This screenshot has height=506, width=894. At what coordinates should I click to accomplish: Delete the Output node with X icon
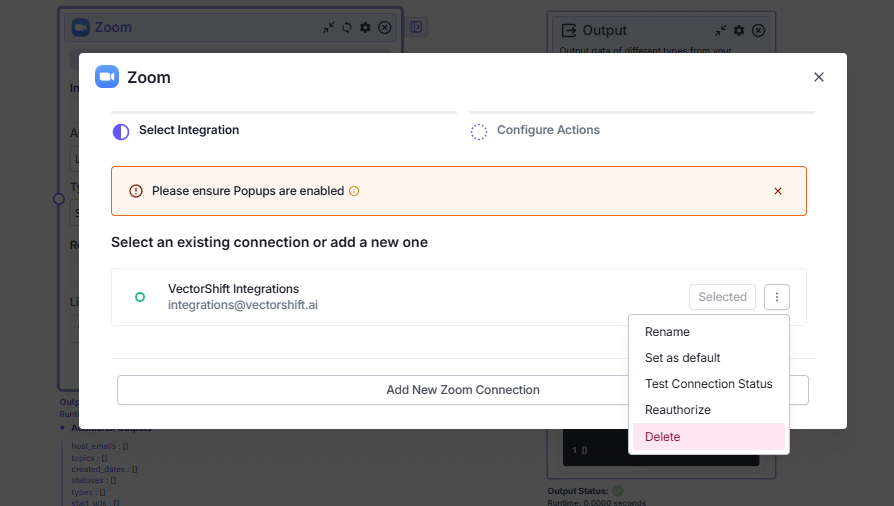point(758,30)
